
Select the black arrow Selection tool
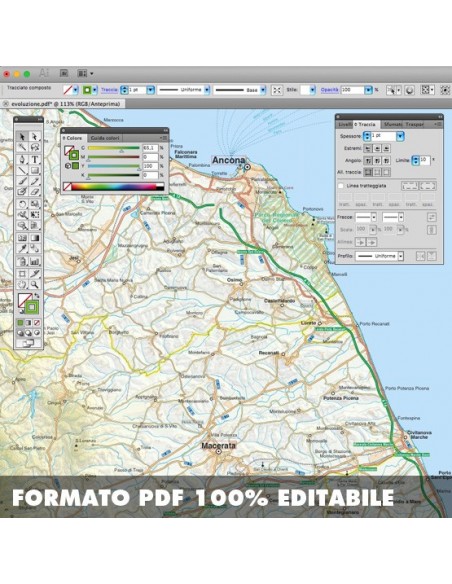22,137
